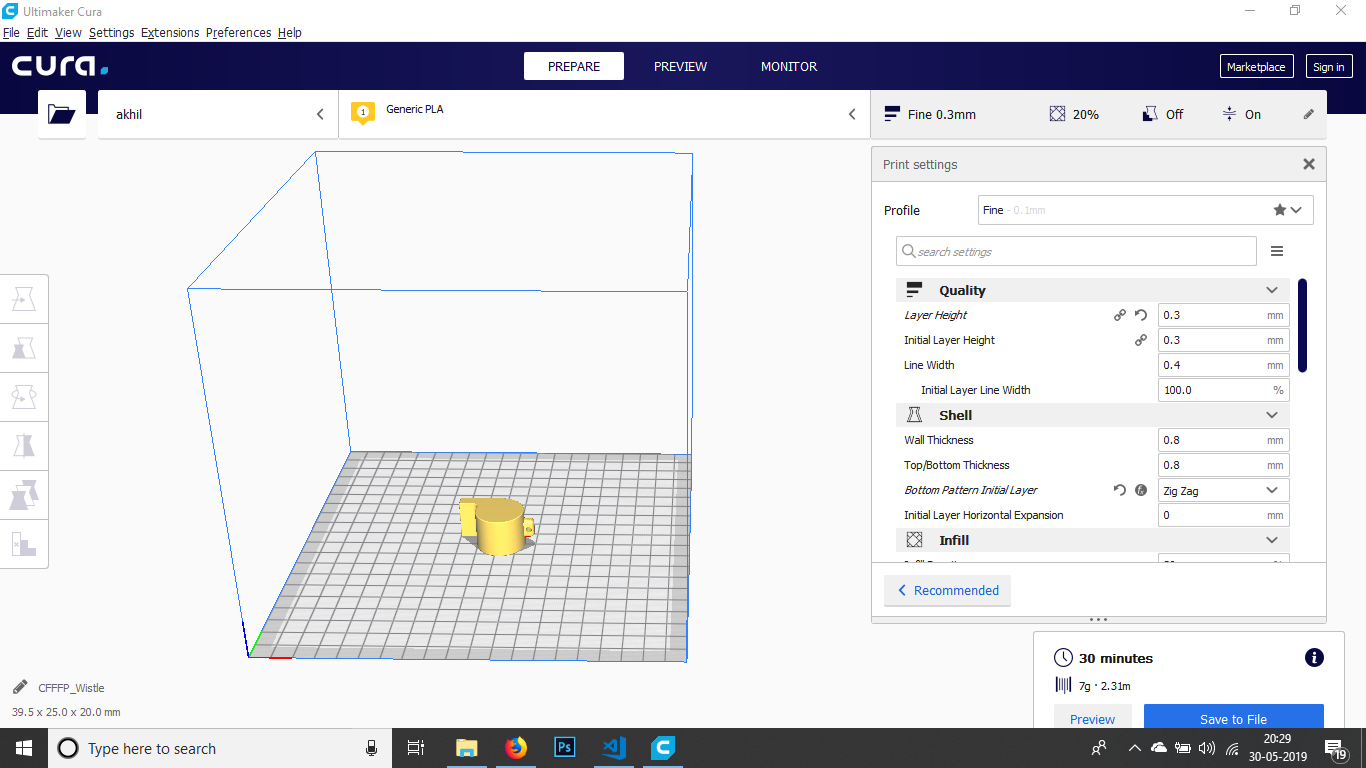This screenshot has height=768, width=1366.
Task: Open Firefox from the taskbar
Action: (516, 748)
